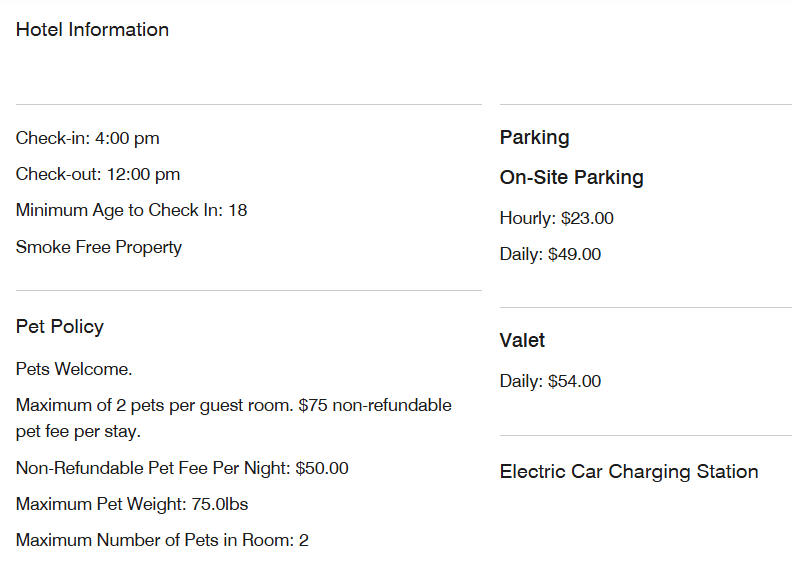Image resolution: width=792 pixels, height=571 pixels.
Task: Click the divider line above Pet Policy
Action: [248, 291]
